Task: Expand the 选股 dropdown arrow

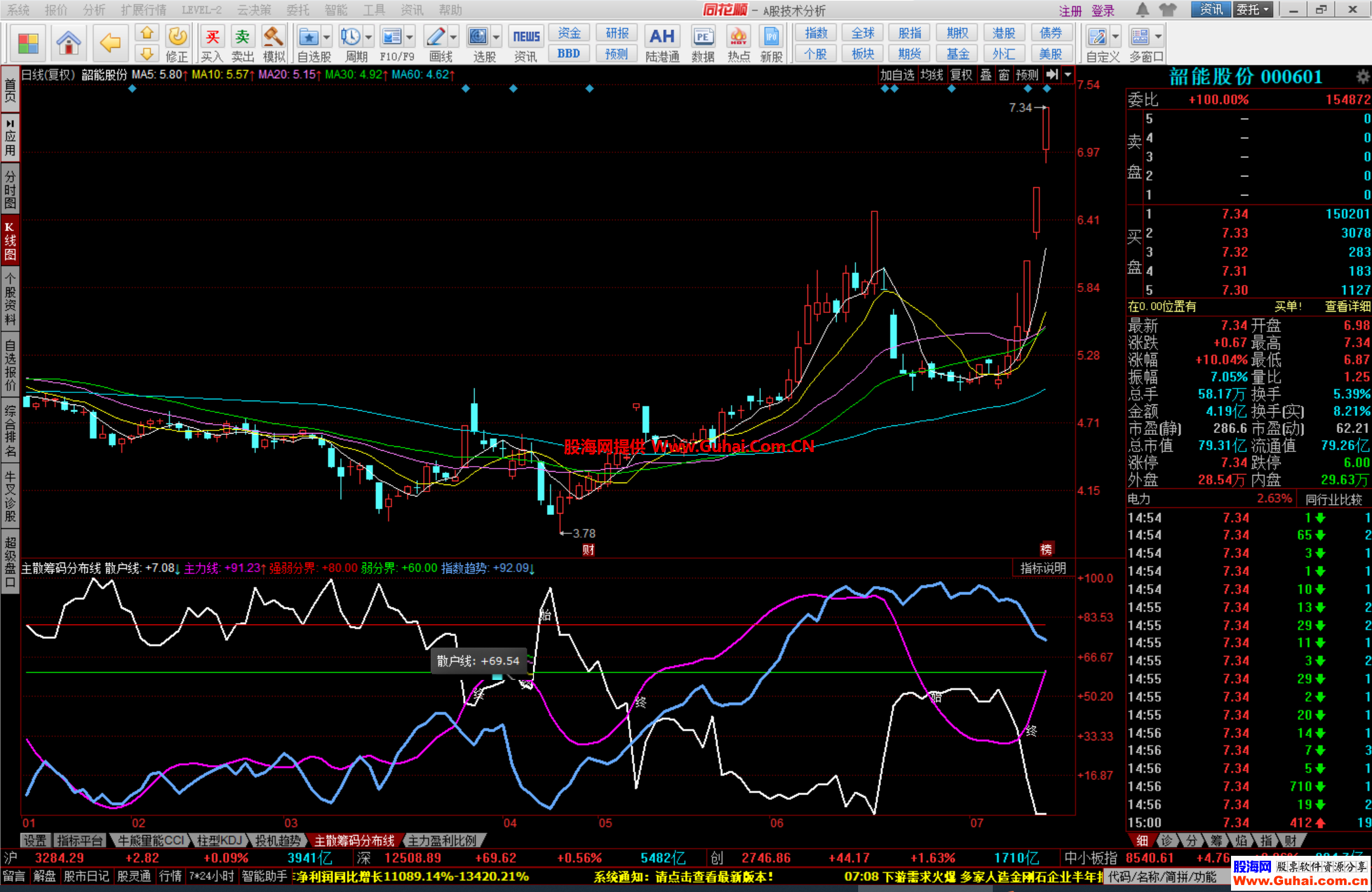Action: click(x=496, y=37)
